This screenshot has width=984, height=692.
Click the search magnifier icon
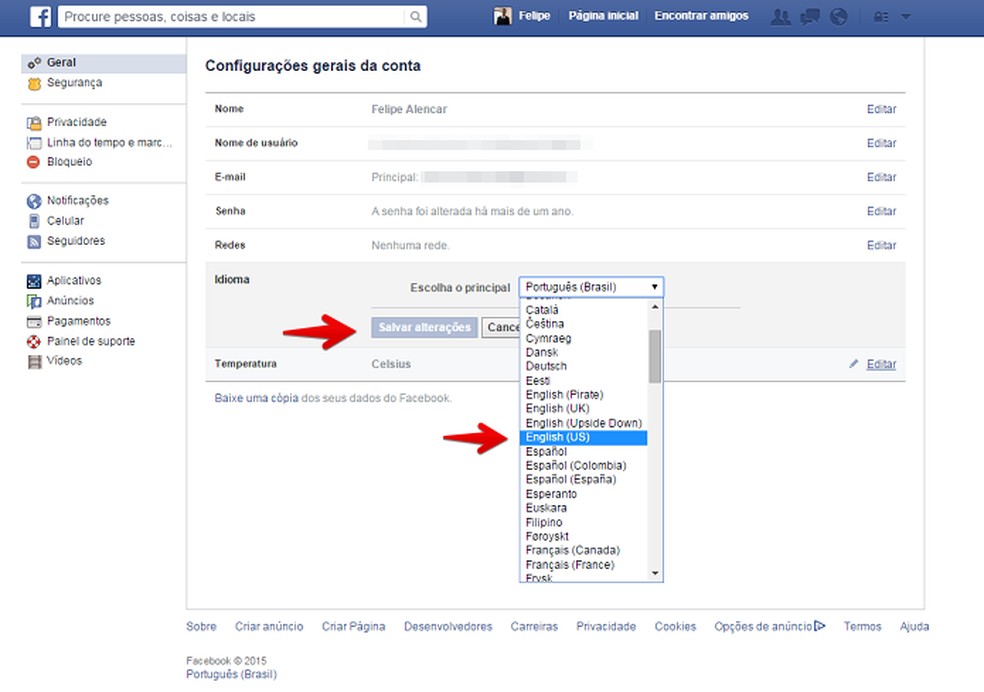[x=415, y=17]
